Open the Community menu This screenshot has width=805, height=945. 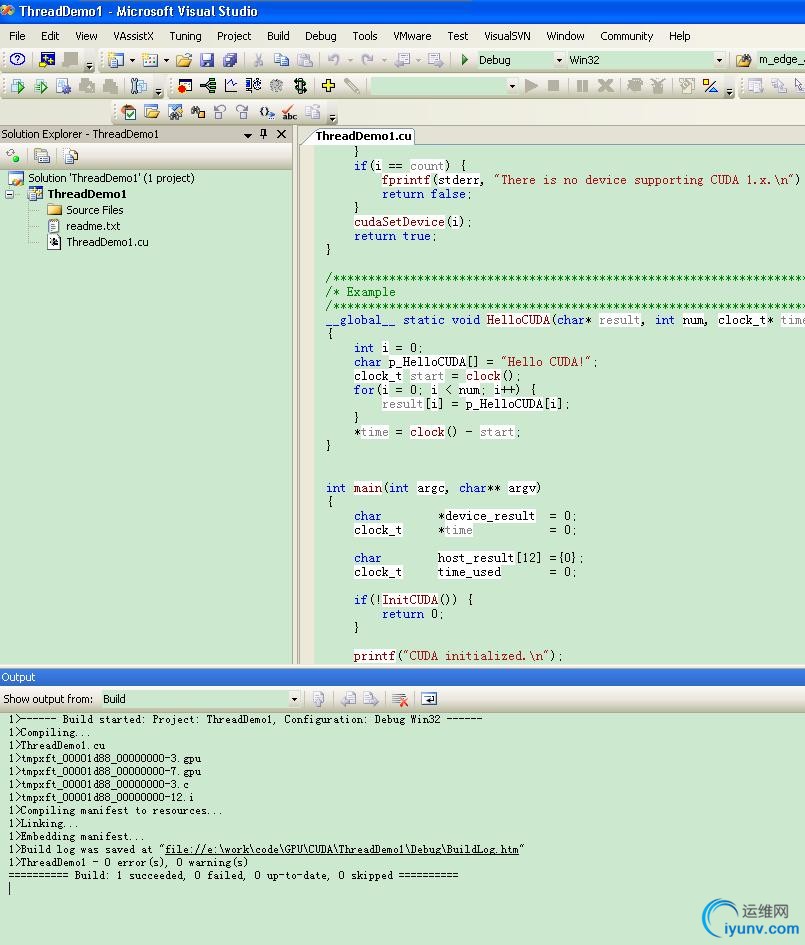click(x=627, y=36)
